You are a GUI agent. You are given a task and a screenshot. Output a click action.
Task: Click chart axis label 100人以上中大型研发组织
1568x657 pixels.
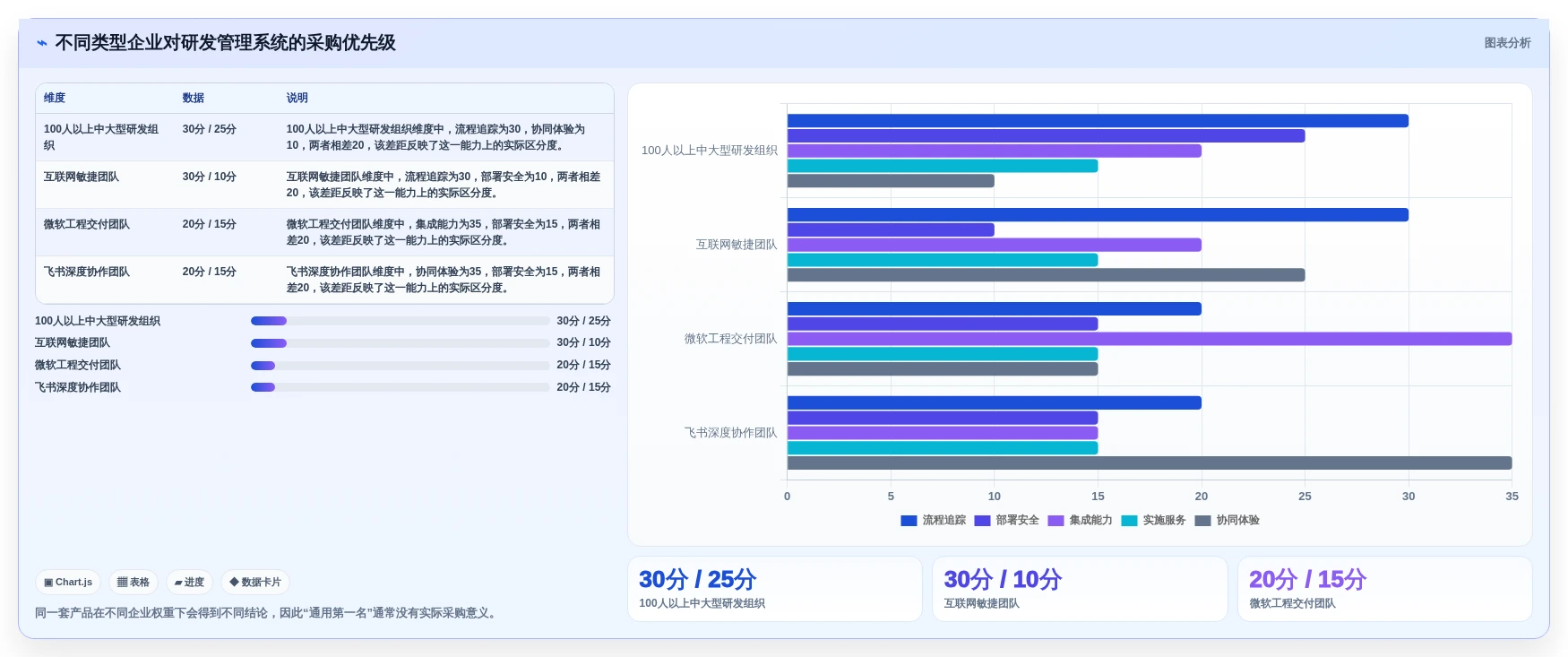[710, 151]
